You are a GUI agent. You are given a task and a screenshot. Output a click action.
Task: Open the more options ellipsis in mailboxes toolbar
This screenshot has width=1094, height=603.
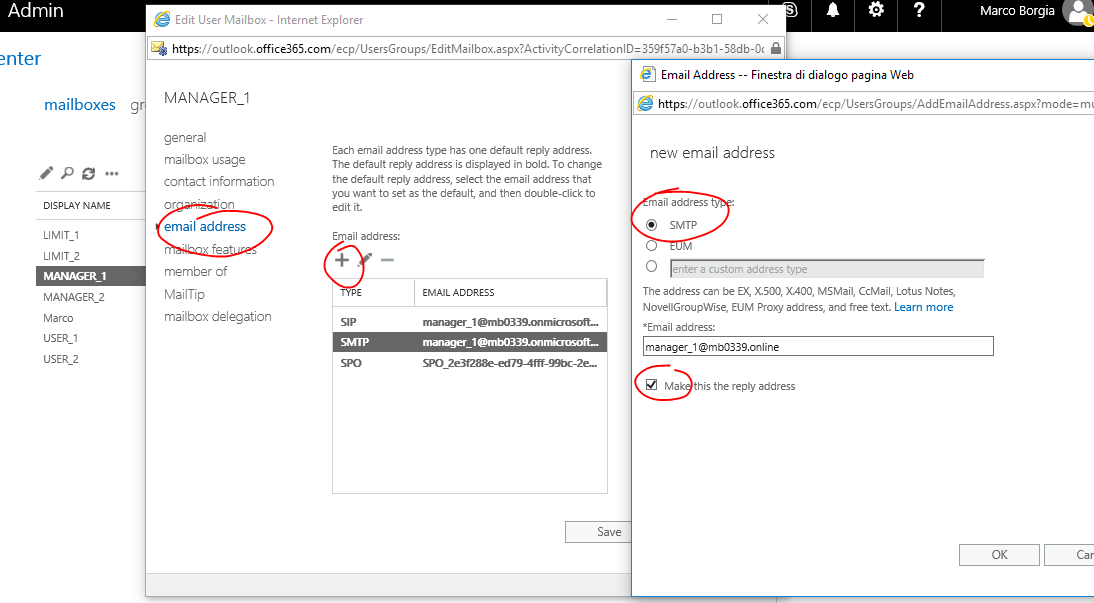tap(112, 174)
